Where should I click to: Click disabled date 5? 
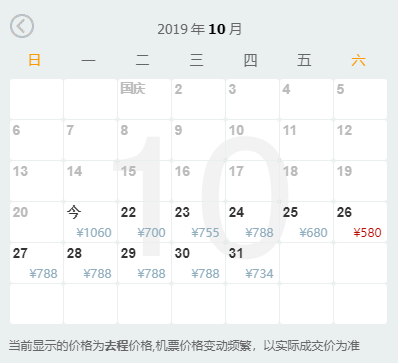(x=360, y=99)
